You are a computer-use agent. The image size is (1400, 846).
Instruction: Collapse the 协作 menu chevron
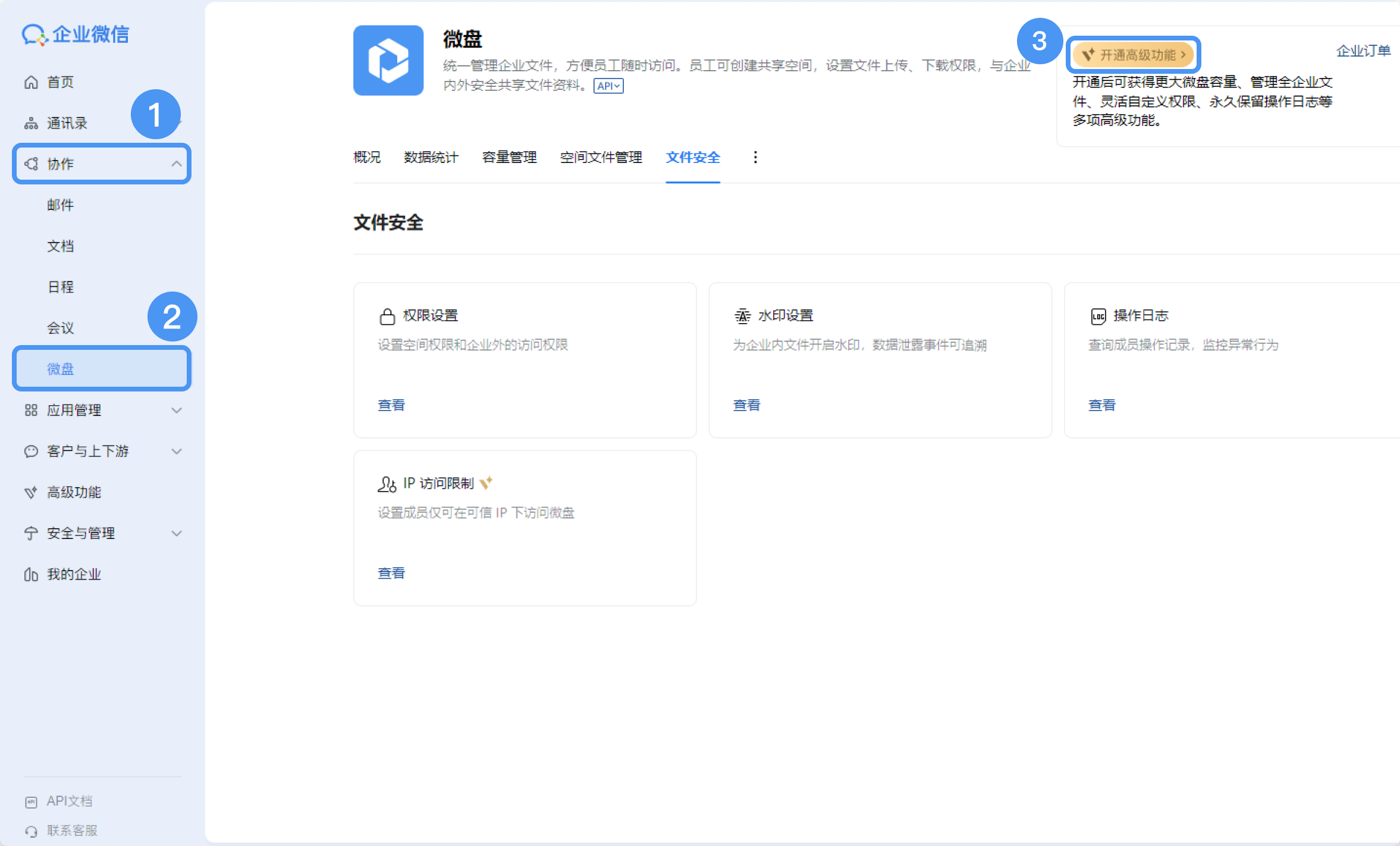(177, 164)
